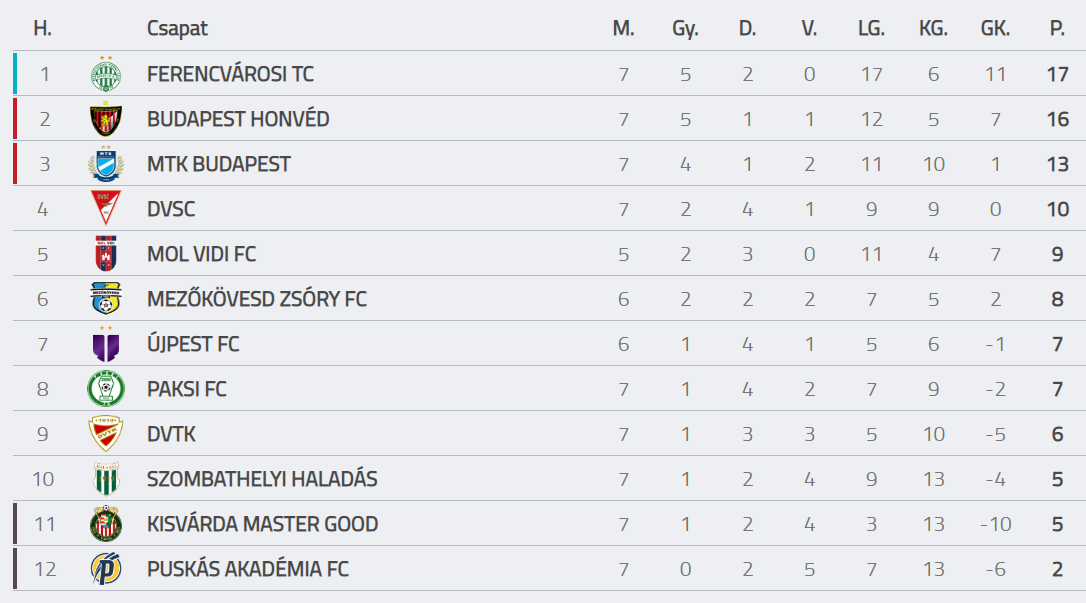Select the PUSKÁS AKADÉMIA FC team name
1086x603 pixels.
point(247,569)
